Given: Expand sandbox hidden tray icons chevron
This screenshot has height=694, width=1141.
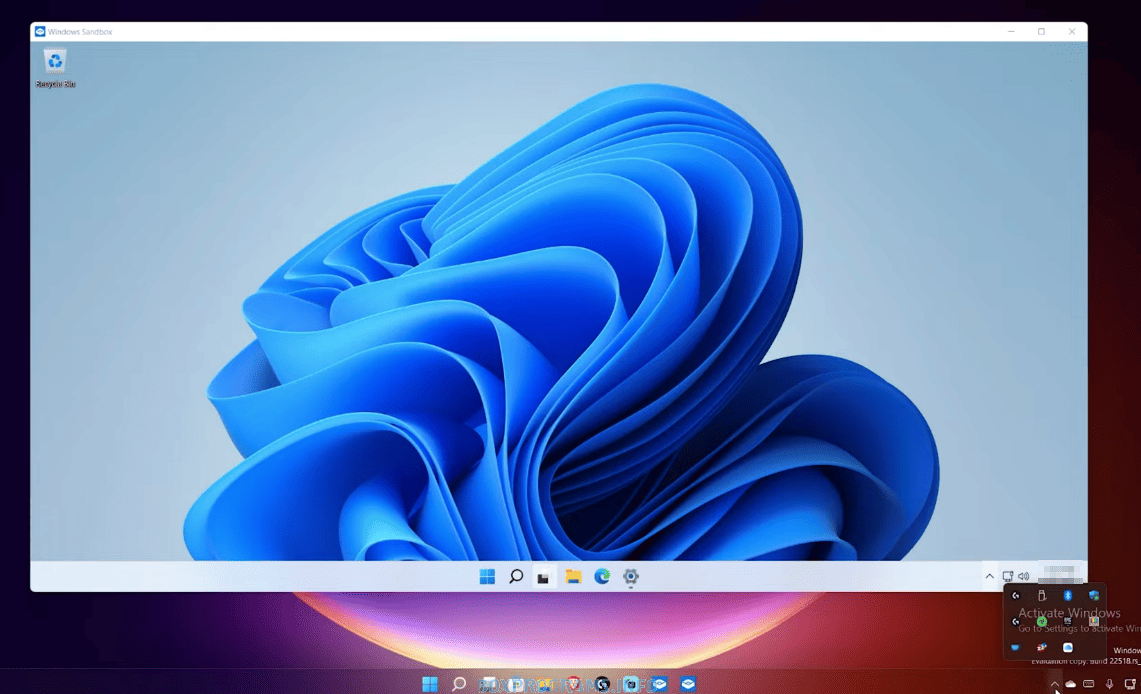Looking at the screenshot, I should pos(990,576).
